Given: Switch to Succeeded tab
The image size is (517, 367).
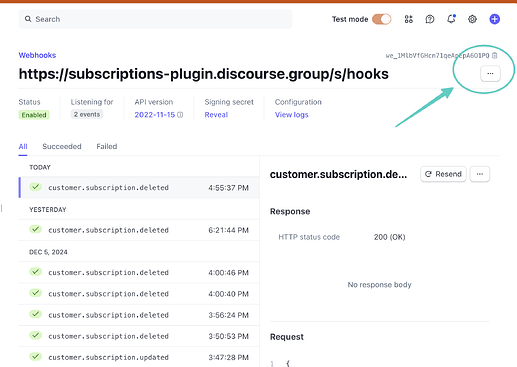Looking at the screenshot, I should pyautogui.click(x=62, y=147).
